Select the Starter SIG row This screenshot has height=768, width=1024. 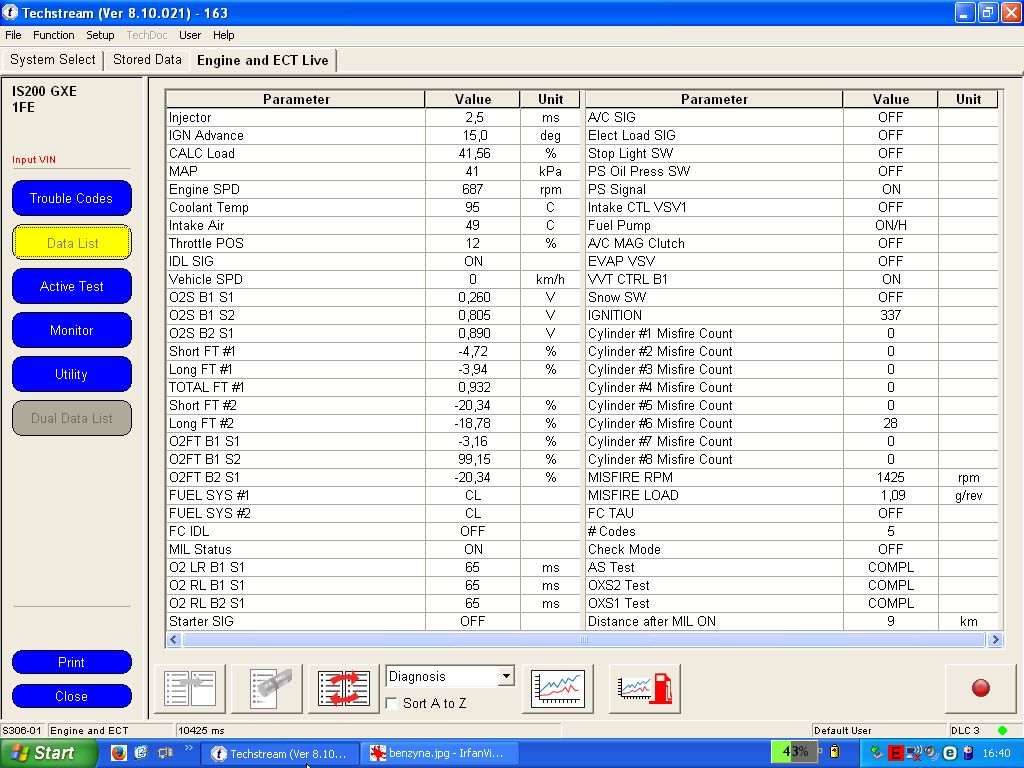pos(374,622)
